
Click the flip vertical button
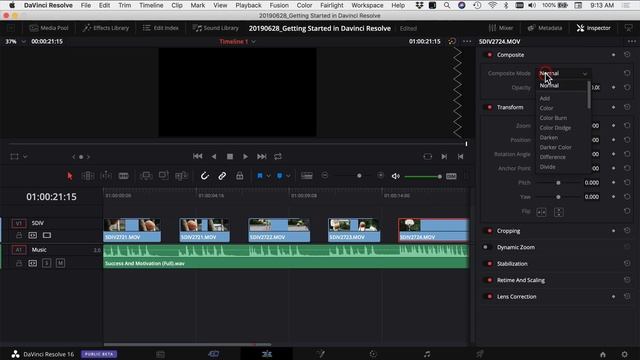559,212
